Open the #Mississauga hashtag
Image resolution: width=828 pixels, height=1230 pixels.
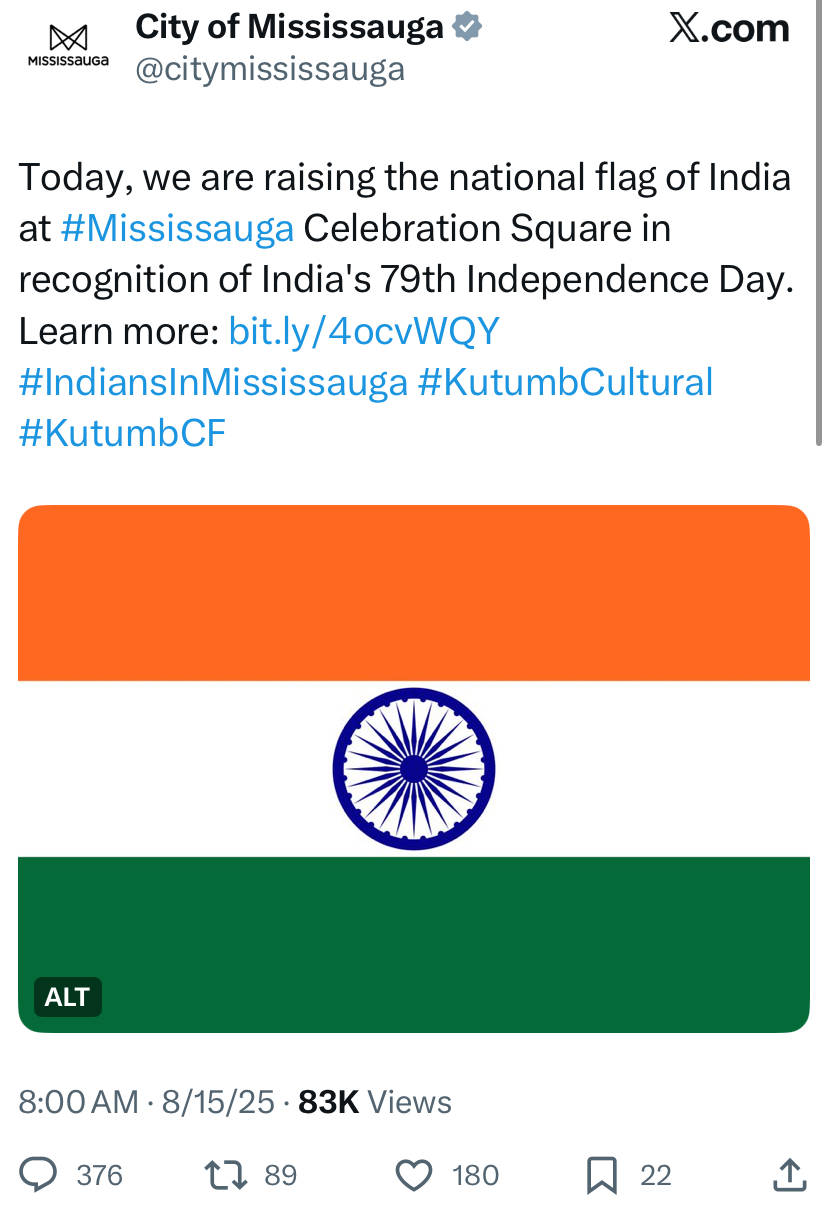(x=177, y=229)
